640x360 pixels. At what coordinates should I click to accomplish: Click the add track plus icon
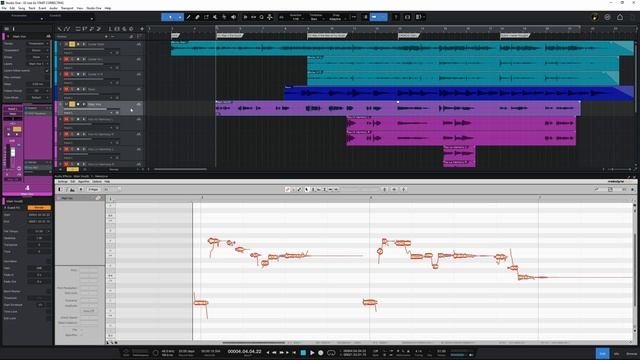[142, 29]
